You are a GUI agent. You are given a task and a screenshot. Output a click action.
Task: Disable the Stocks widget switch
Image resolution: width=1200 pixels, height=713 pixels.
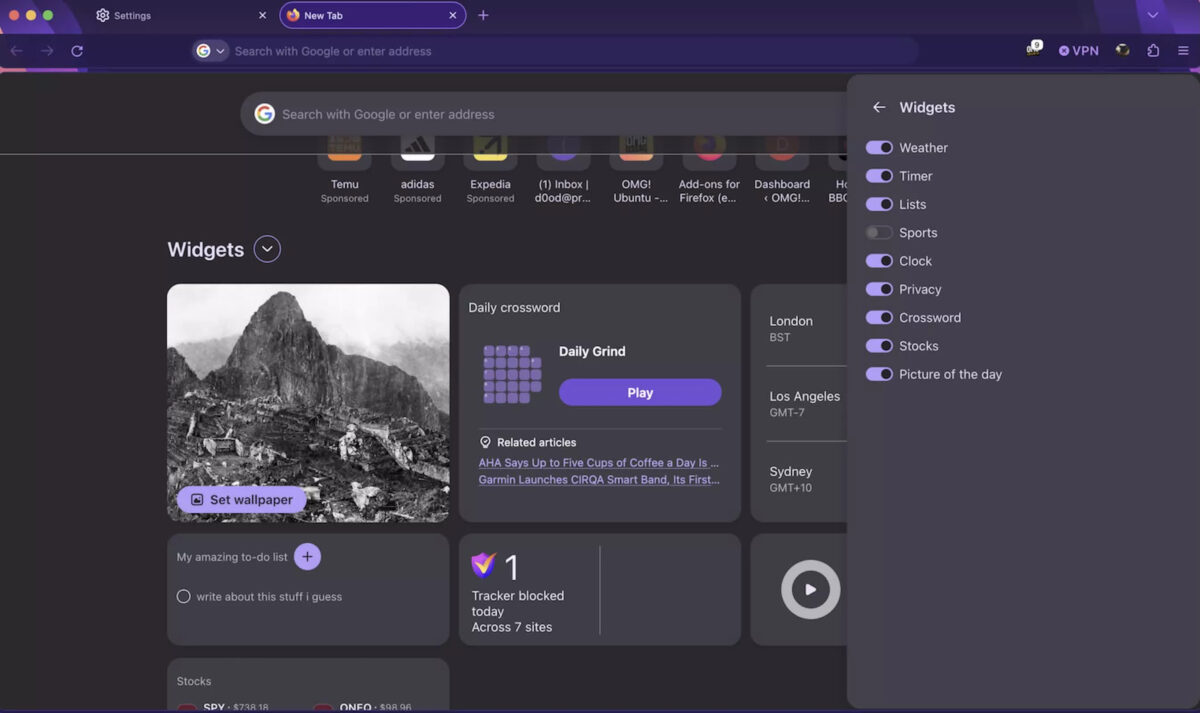click(879, 346)
